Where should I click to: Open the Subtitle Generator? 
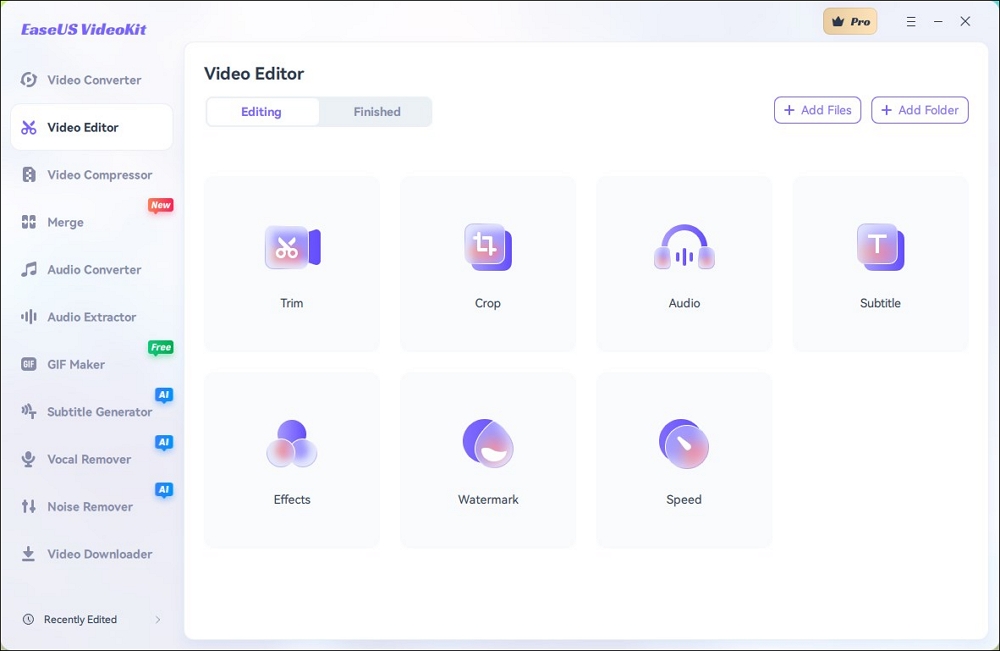[x=97, y=411]
